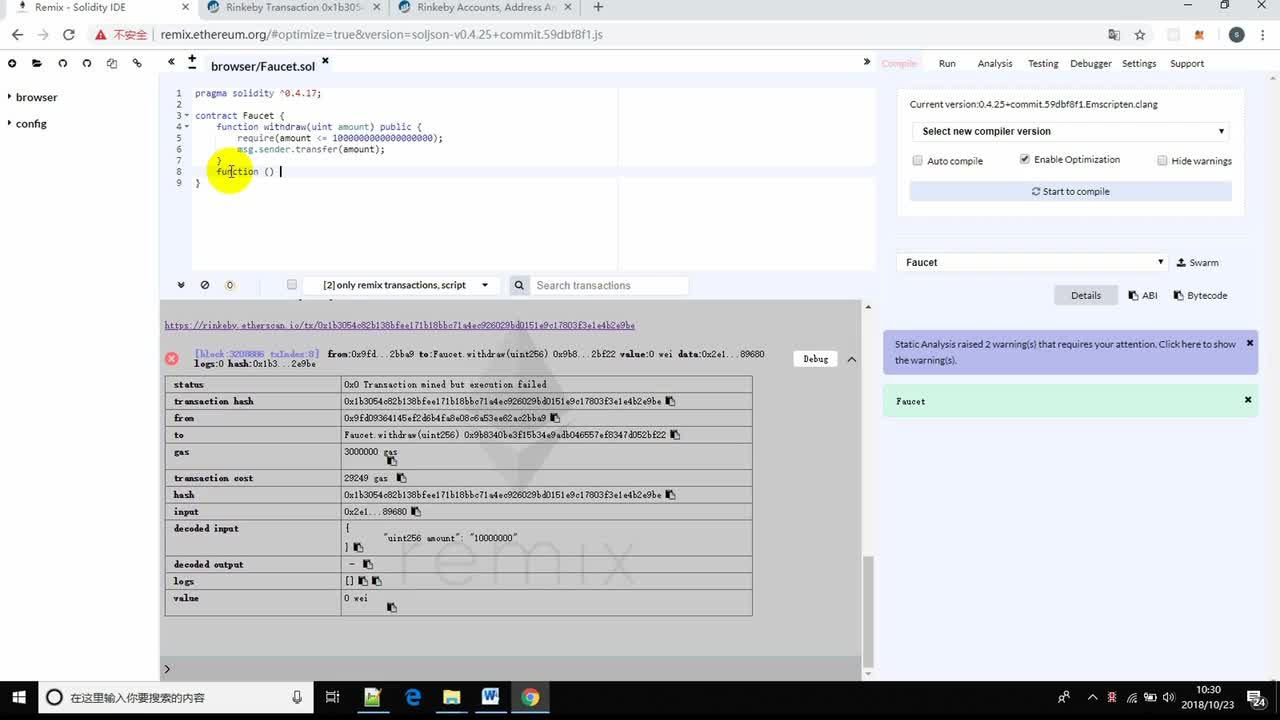The image size is (1280, 720).
Task: Copy the to address value
Action: pyautogui.click(x=675, y=435)
